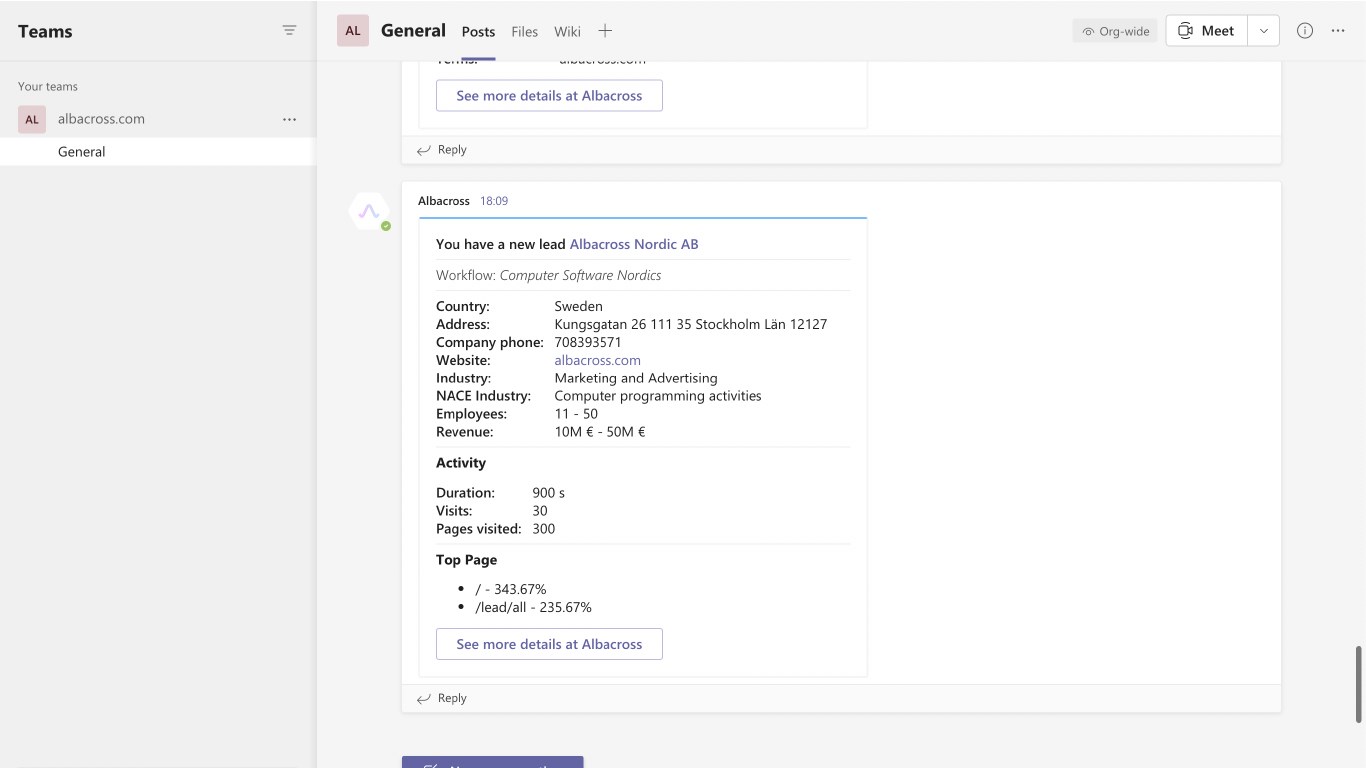Open the Posts tab

click(x=478, y=32)
